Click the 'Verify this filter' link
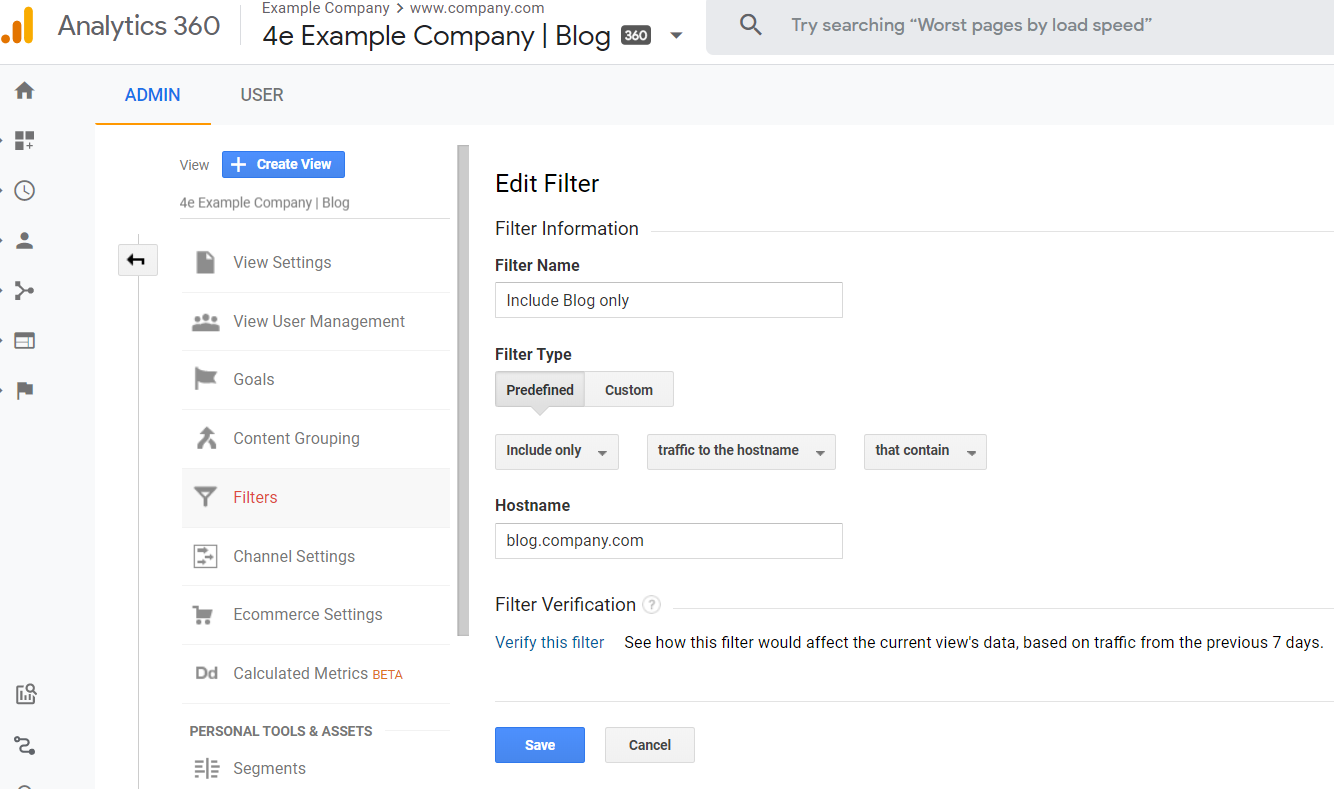Image resolution: width=1334 pixels, height=789 pixels. click(x=550, y=643)
